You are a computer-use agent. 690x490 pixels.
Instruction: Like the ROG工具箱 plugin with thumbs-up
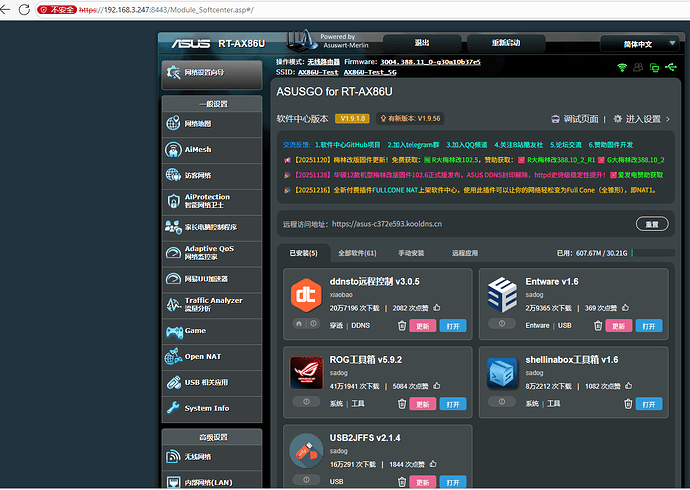point(437,386)
